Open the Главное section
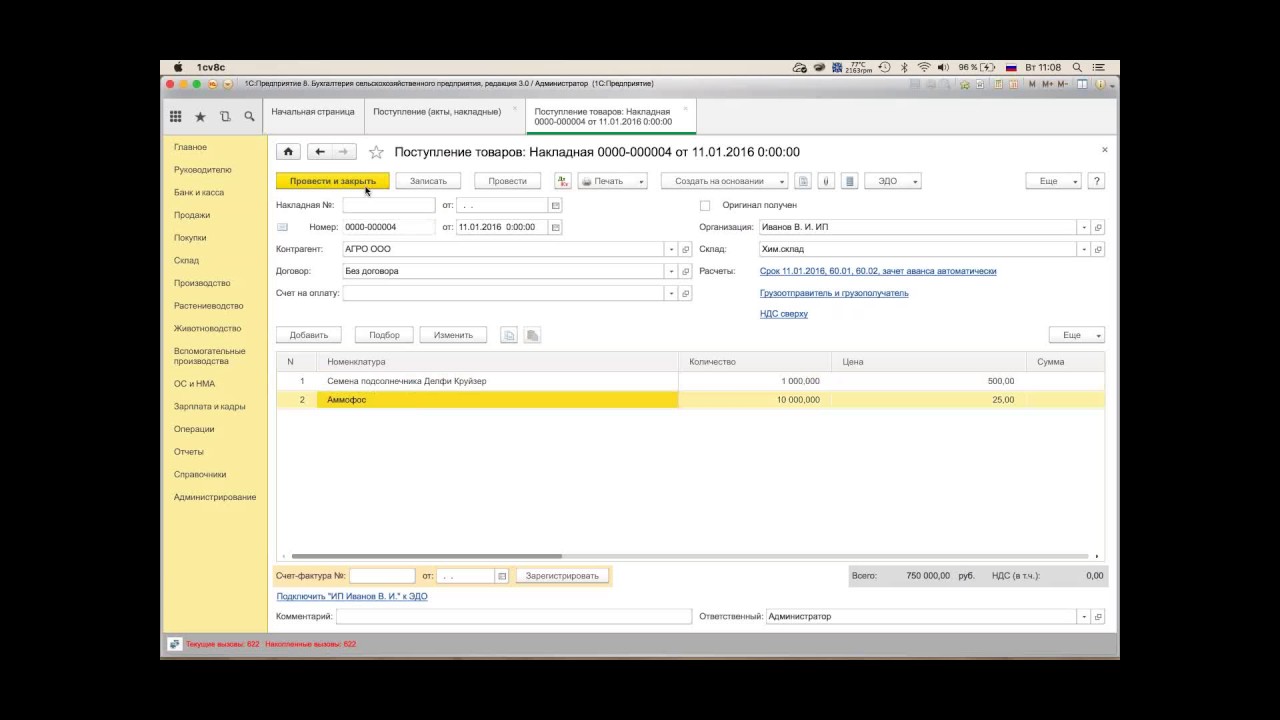The width and height of the screenshot is (1280, 720). coord(190,147)
